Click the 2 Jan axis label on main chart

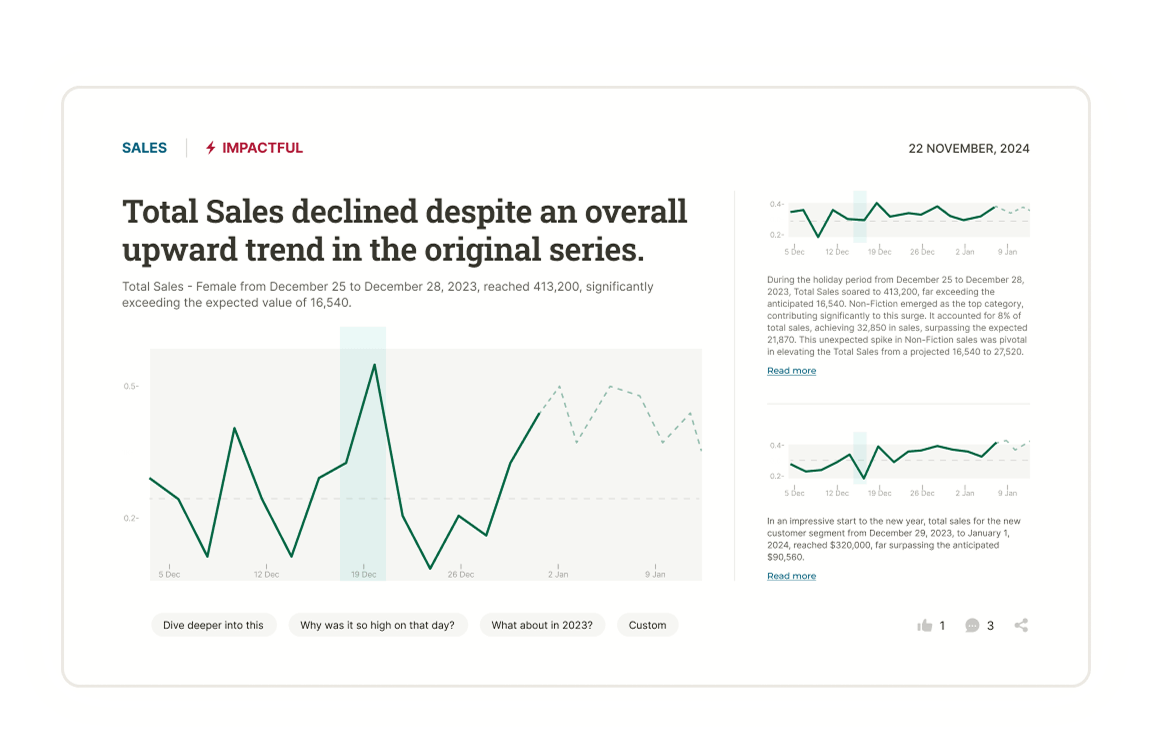[557, 574]
